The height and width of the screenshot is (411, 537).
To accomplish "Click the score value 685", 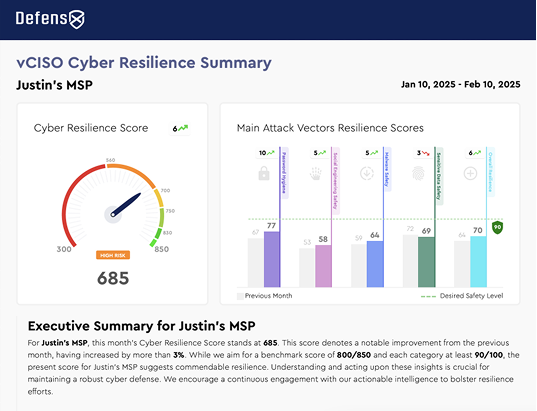I will point(113,278).
